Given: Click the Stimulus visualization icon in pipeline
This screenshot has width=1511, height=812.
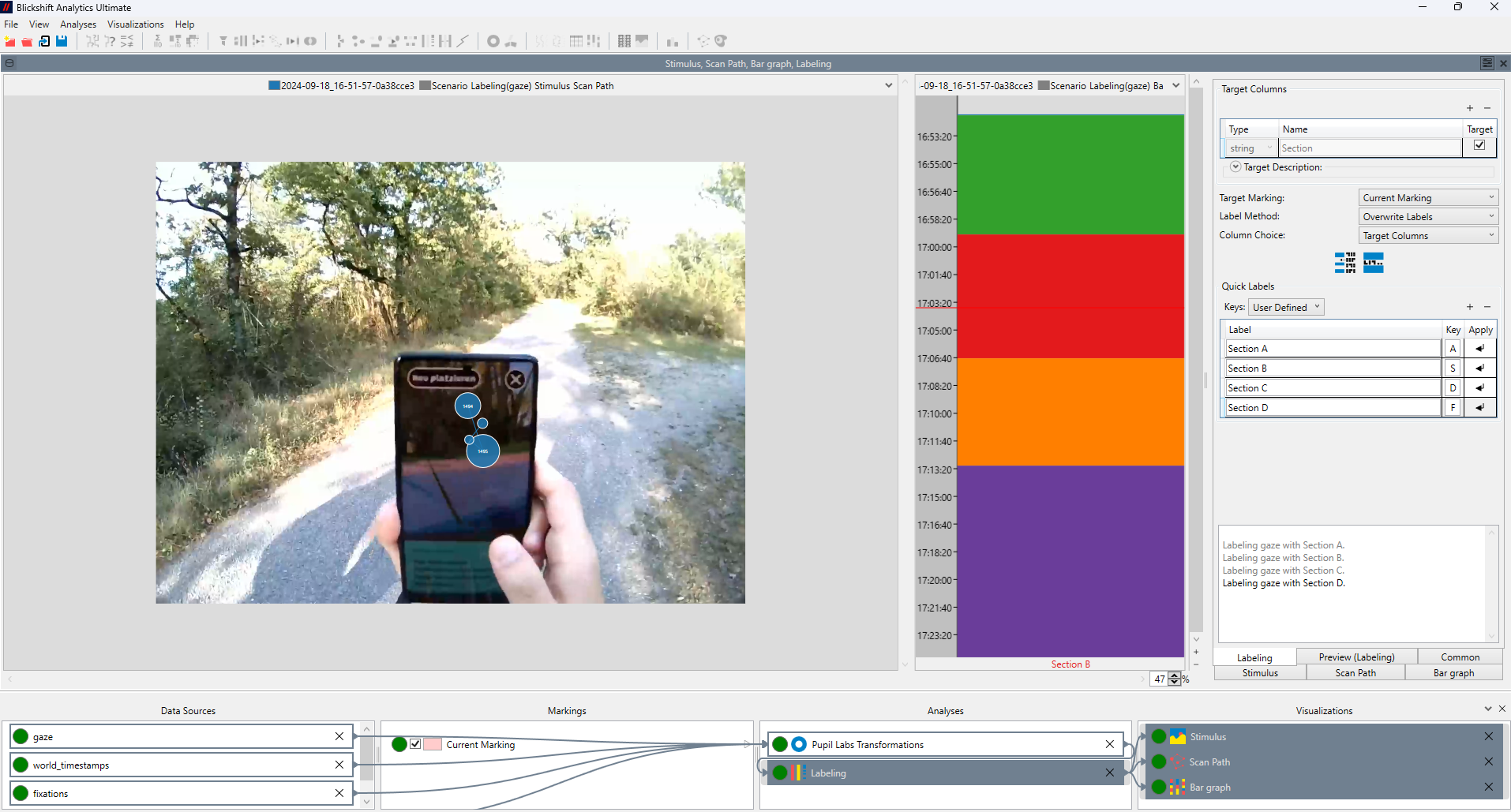Looking at the screenshot, I should pyautogui.click(x=1177, y=736).
